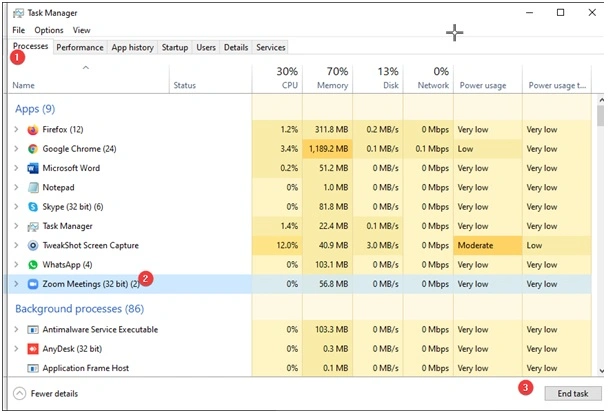The image size is (608, 413).
Task: Switch to the Performance tab
Action: pyautogui.click(x=80, y=47)
